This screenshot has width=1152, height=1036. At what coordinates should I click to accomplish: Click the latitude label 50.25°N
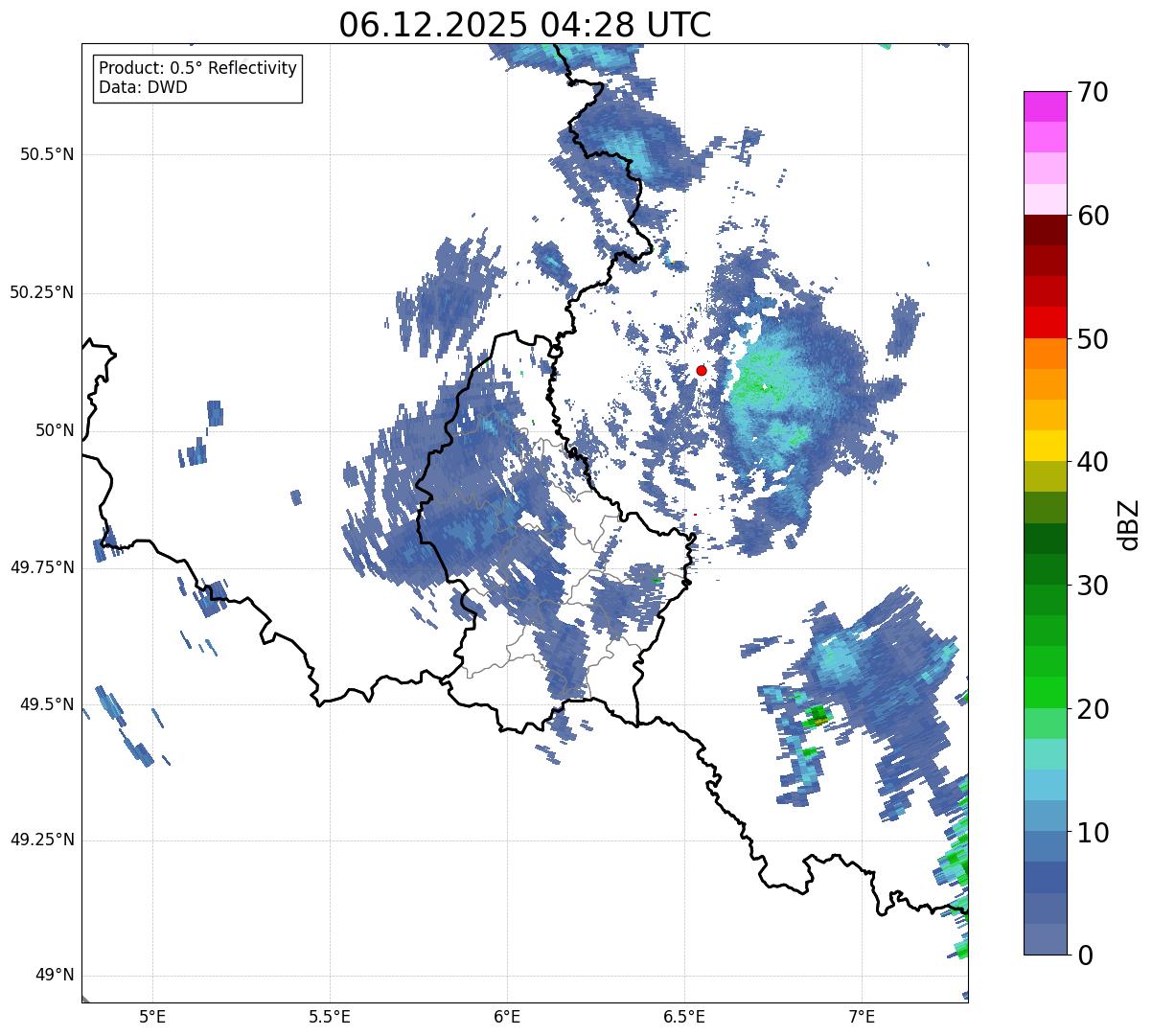42,292
